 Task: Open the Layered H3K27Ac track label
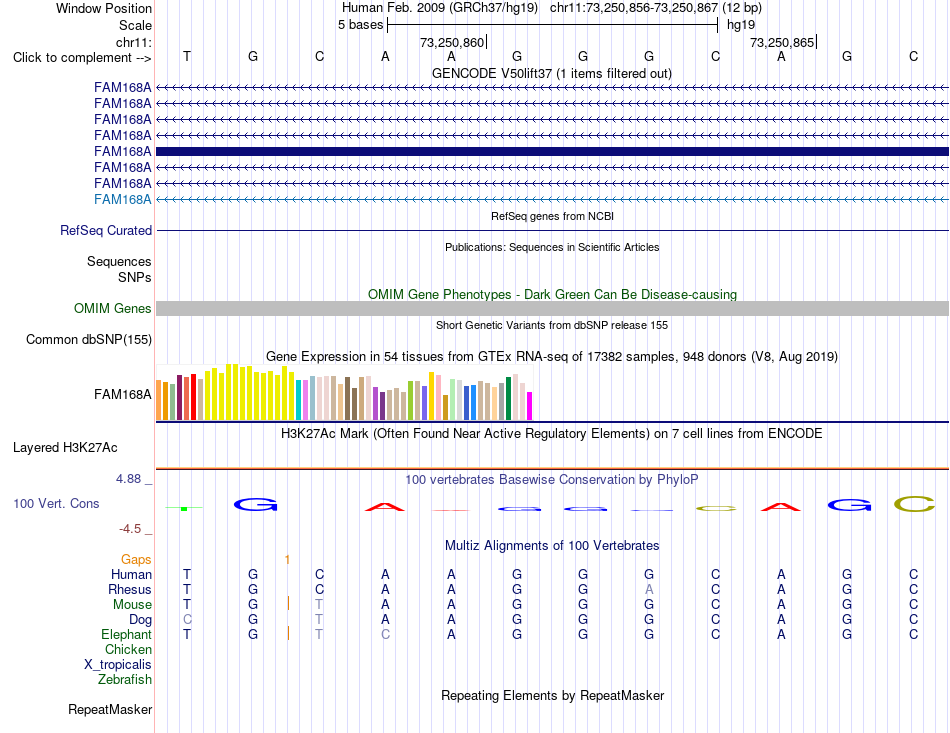65,448
